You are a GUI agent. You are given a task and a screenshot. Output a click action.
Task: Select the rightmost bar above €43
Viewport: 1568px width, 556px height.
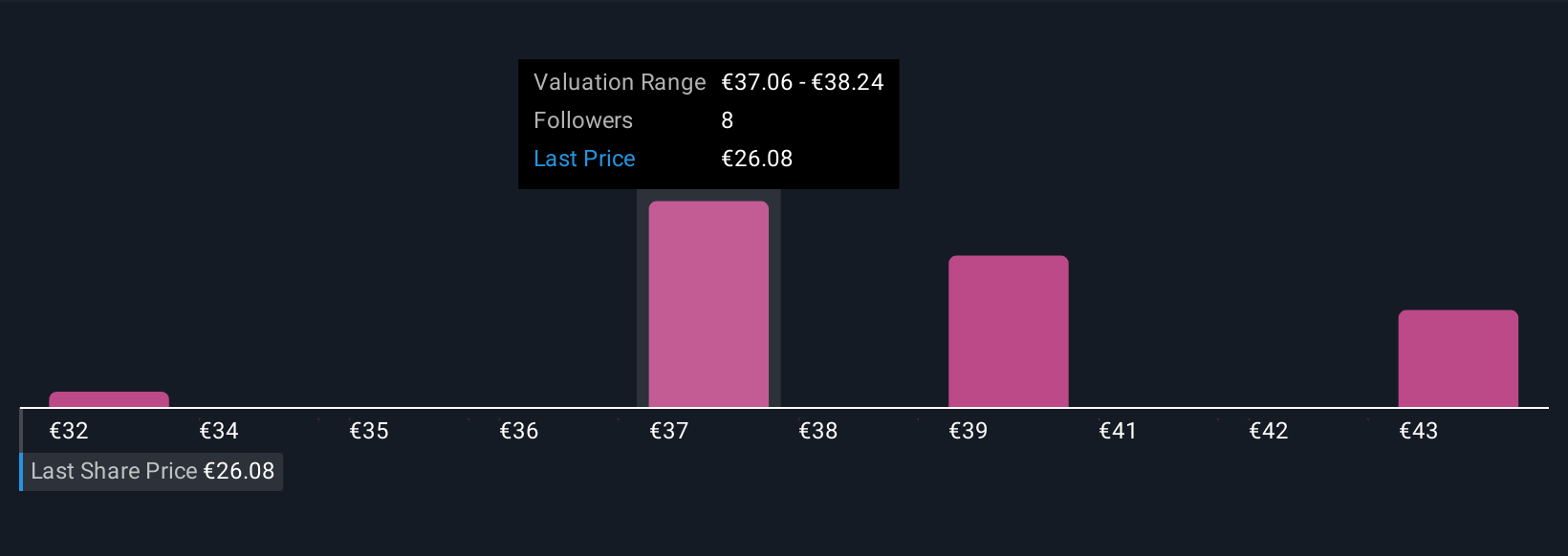[x=1458, y=358]
